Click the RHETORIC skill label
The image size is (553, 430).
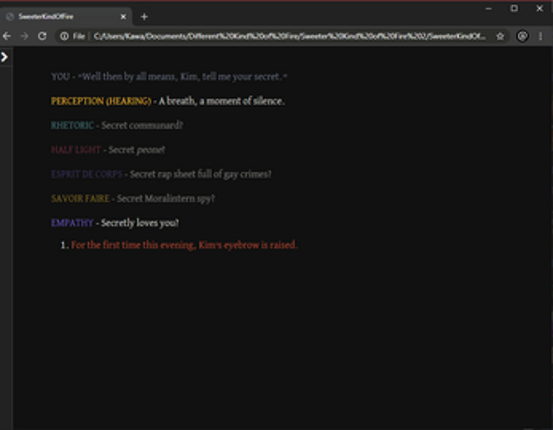(x=72, y=125)
